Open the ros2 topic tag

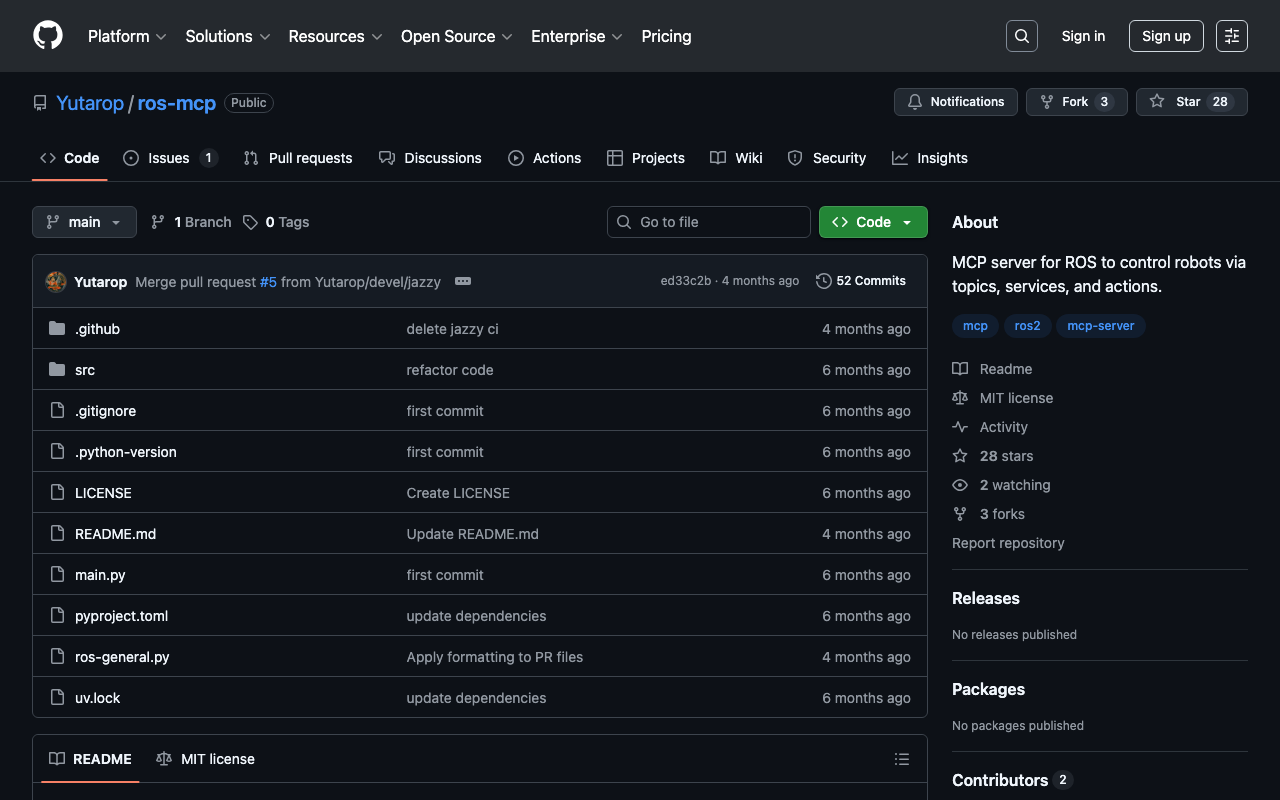pos(1027,326)
